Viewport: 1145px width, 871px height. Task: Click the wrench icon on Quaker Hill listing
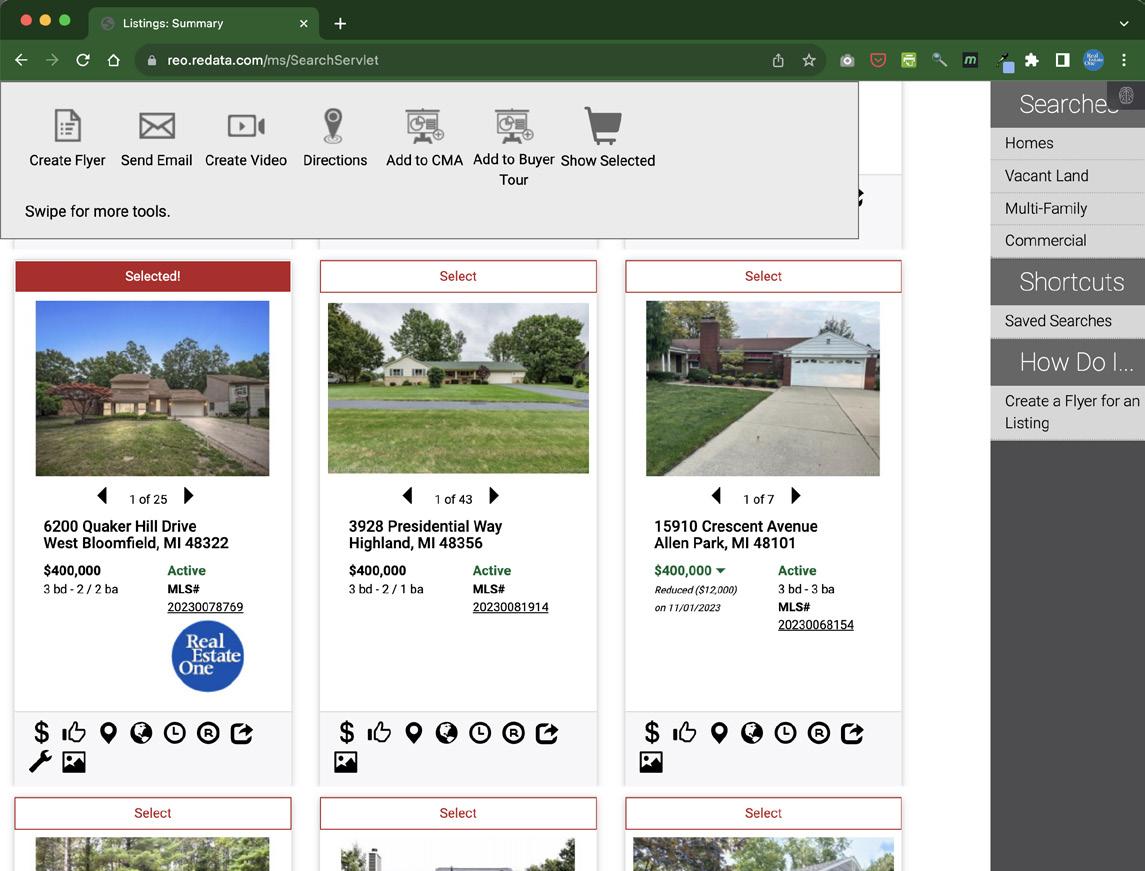tap(40, 762)
